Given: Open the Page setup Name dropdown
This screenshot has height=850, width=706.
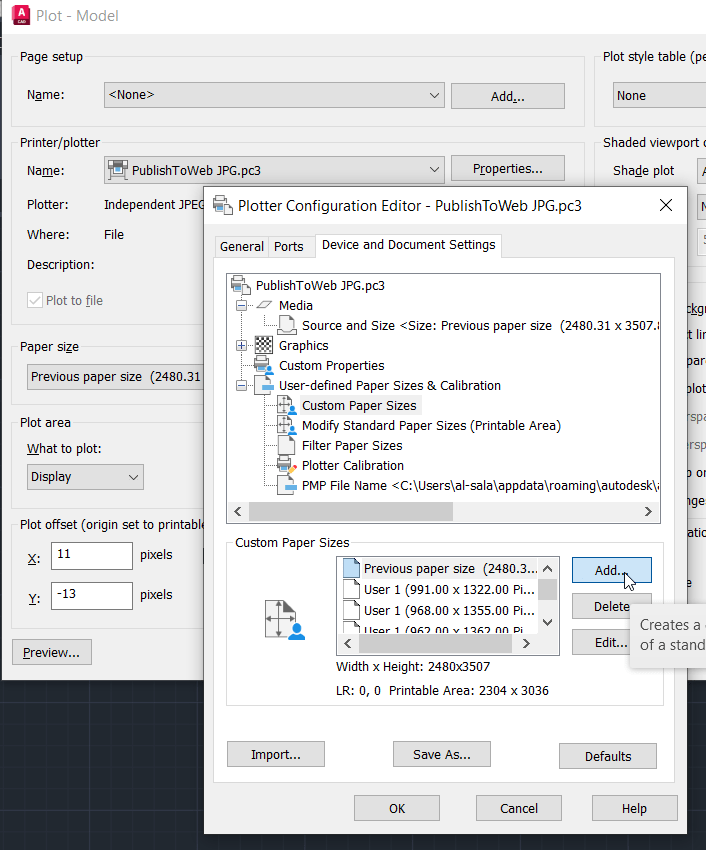Looking at the screenshot, I should coord(274,95).
